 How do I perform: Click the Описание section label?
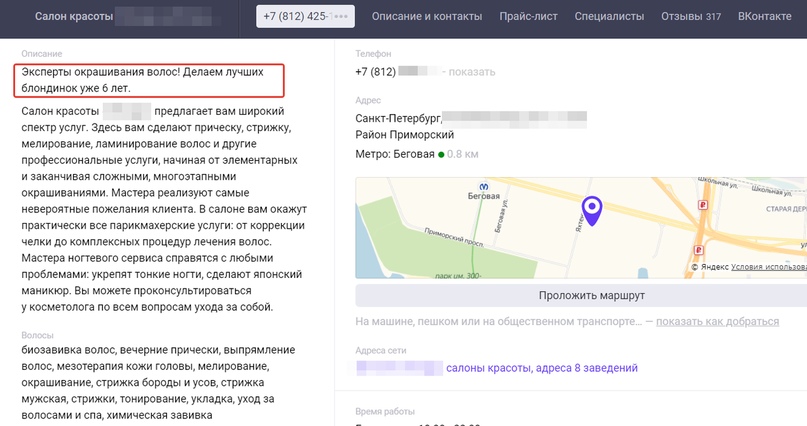42,54
